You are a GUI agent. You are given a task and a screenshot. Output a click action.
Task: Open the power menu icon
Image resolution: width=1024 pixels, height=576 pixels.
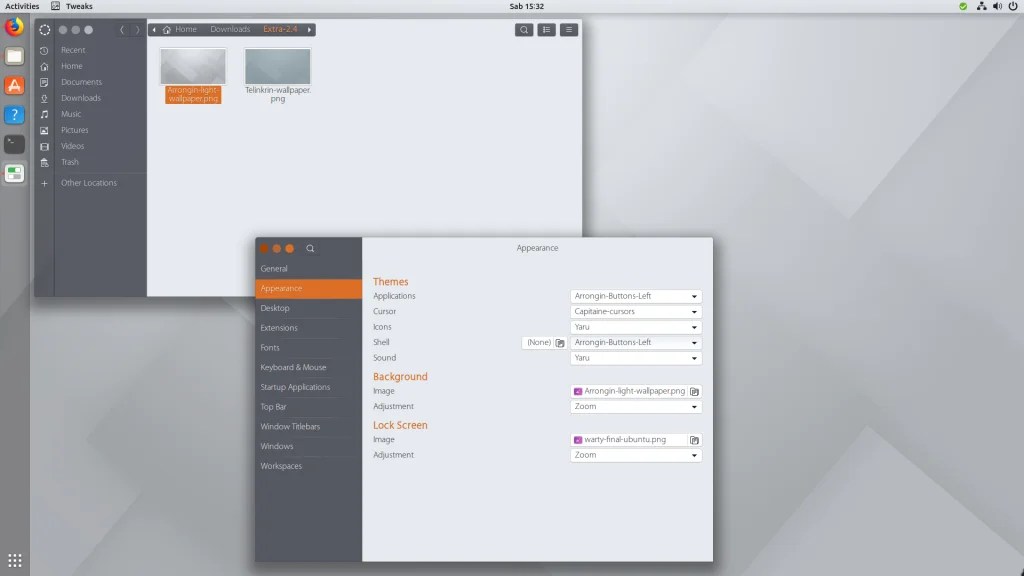[x=1013, y=6]
